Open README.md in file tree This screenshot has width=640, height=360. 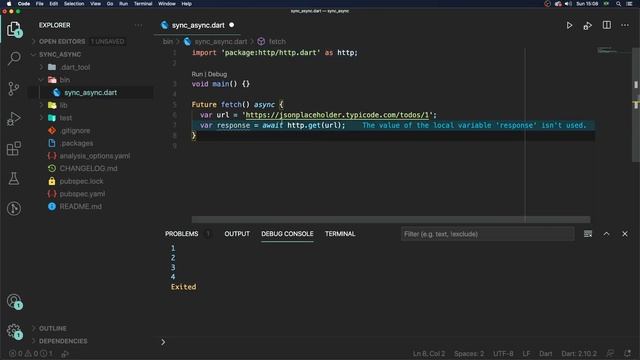coord(80,207)
